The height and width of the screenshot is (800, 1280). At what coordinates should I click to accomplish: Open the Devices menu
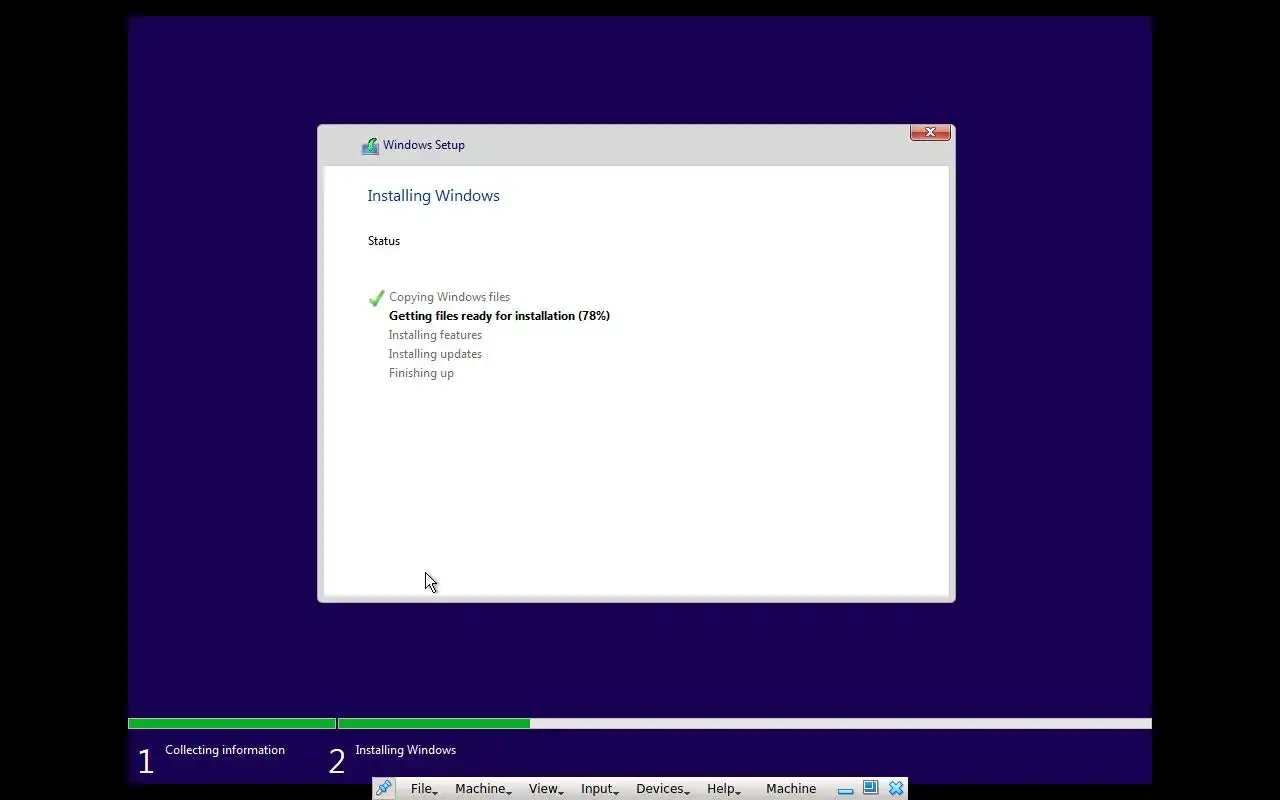tap(663, 789)
